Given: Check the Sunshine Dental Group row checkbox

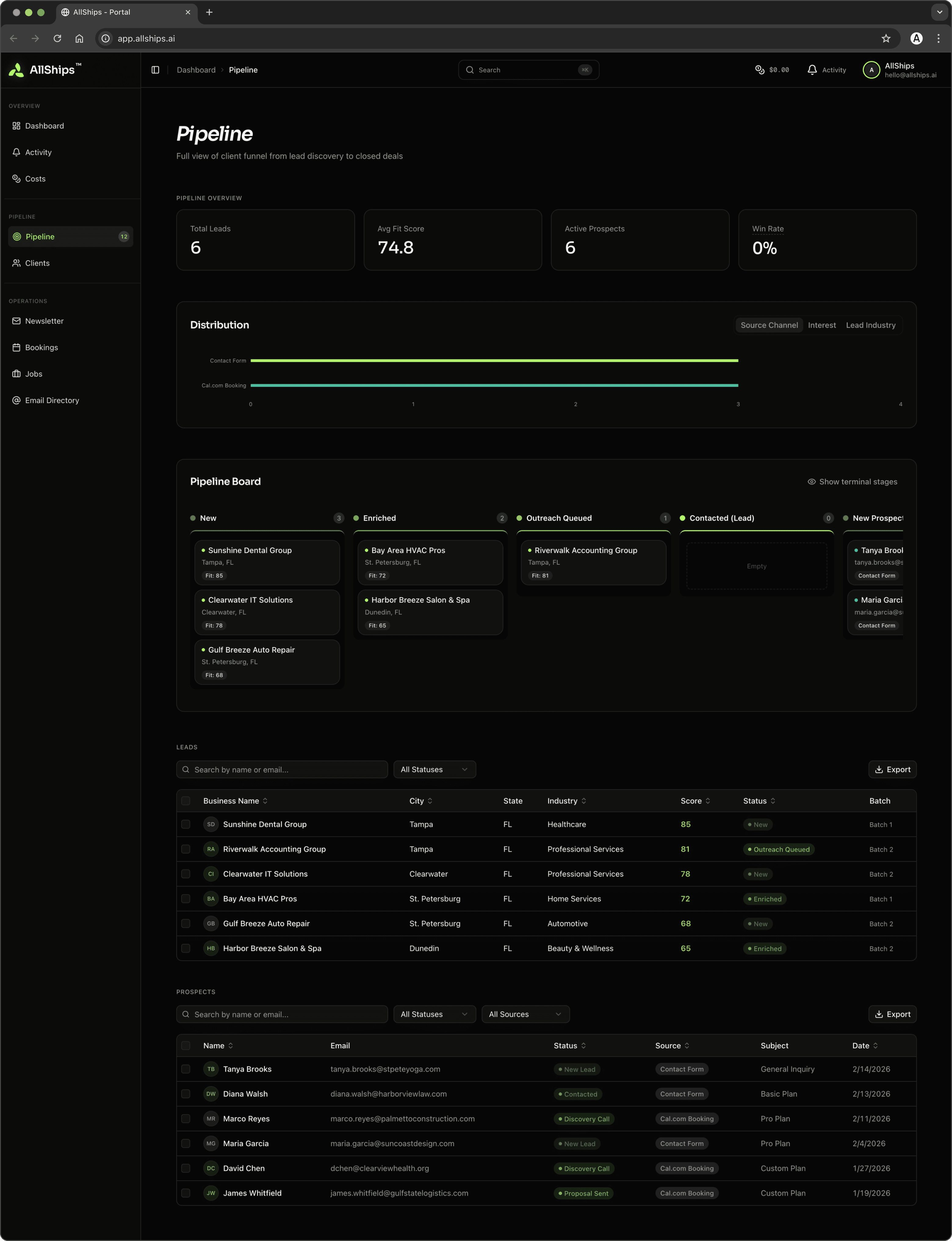Looking at the screenshot, I should click(x=186, y=824).
